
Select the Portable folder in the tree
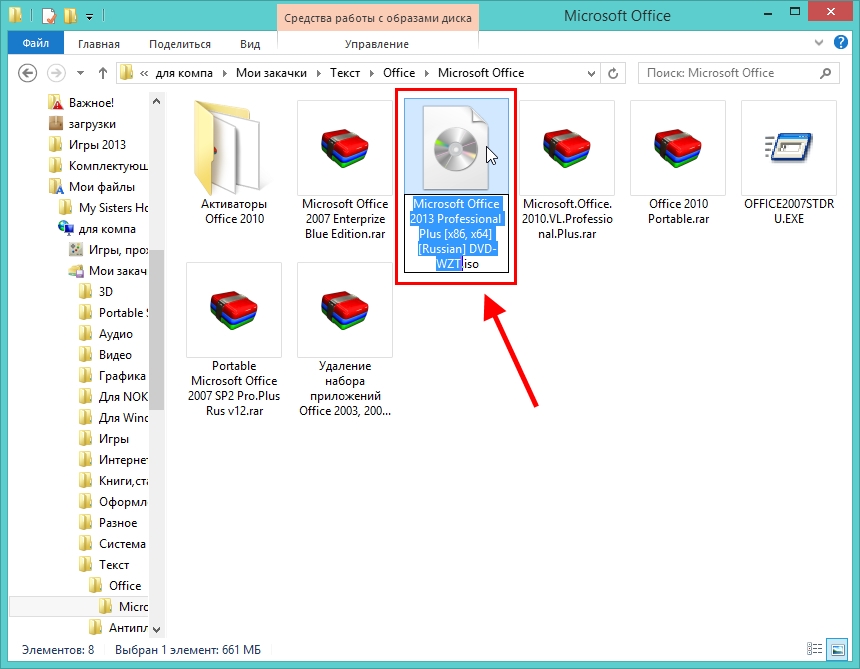(x=113, y=313)
